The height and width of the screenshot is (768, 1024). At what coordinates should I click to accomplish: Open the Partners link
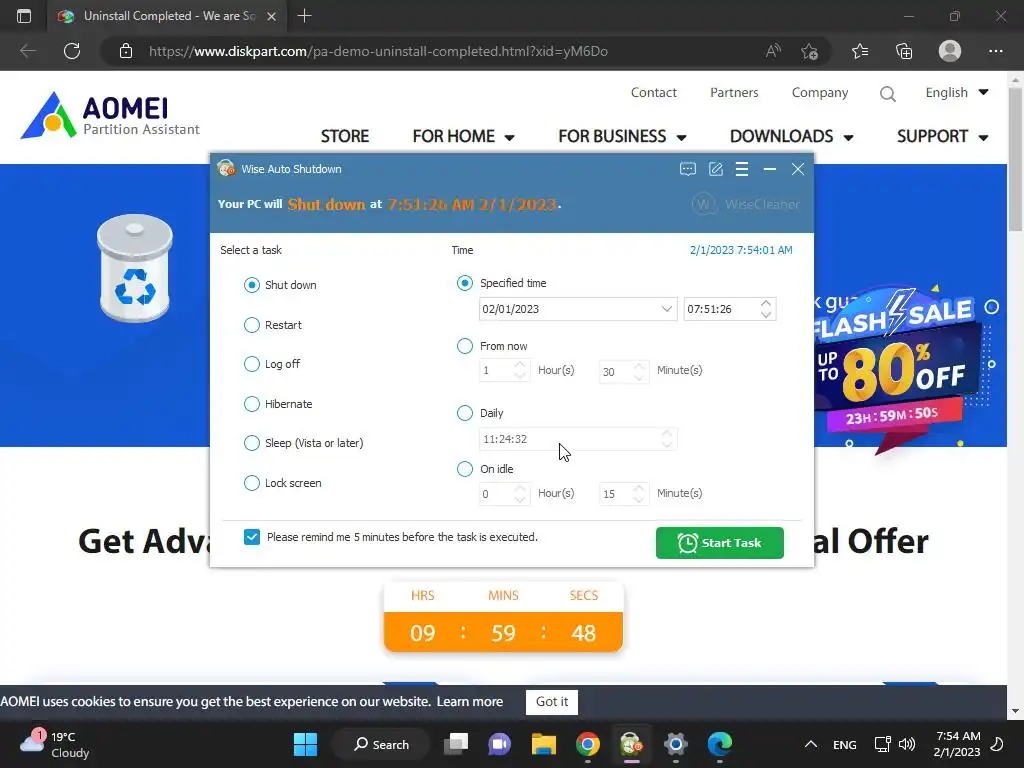[x=734, y=93]
